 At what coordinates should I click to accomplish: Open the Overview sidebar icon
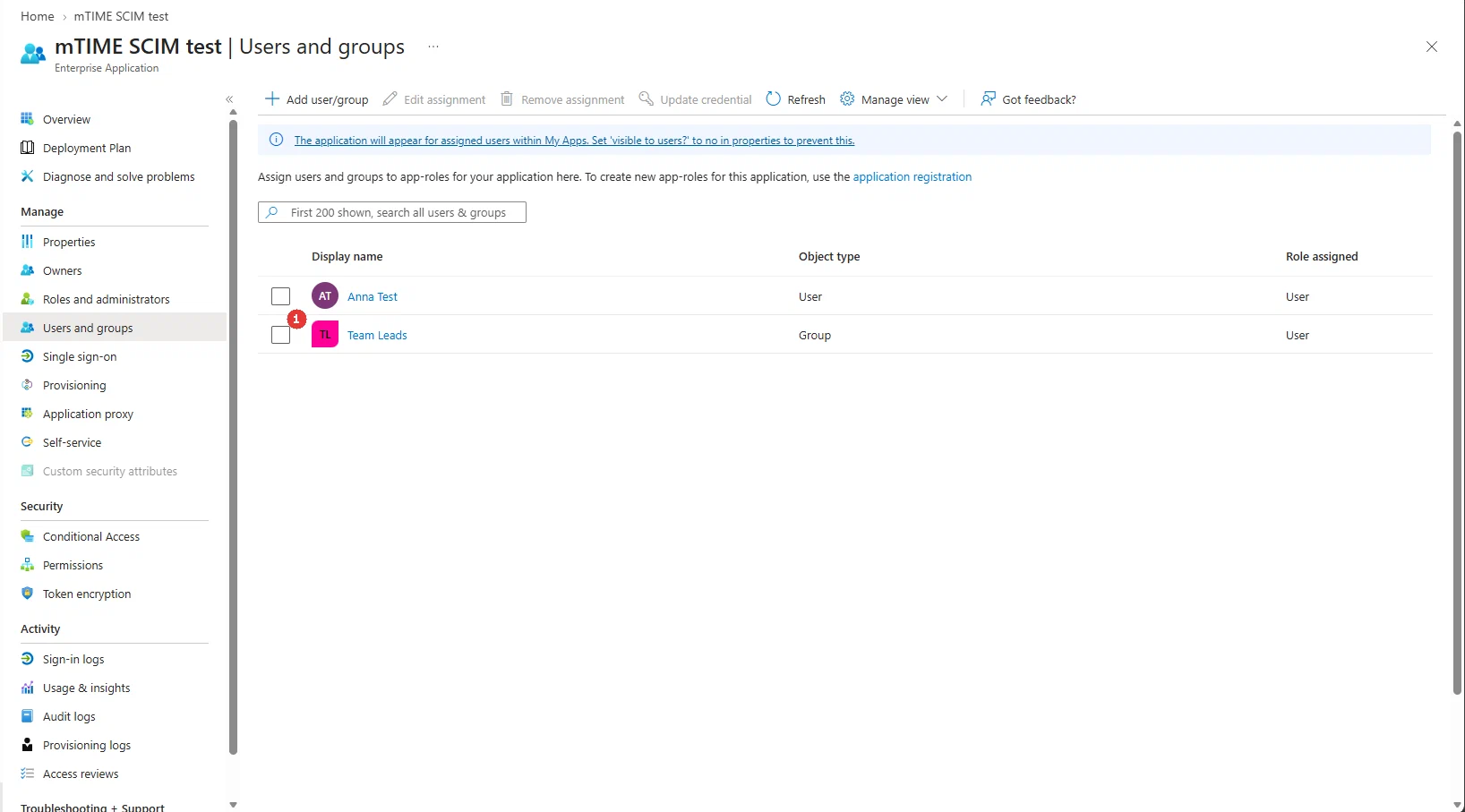coord(27,119)
